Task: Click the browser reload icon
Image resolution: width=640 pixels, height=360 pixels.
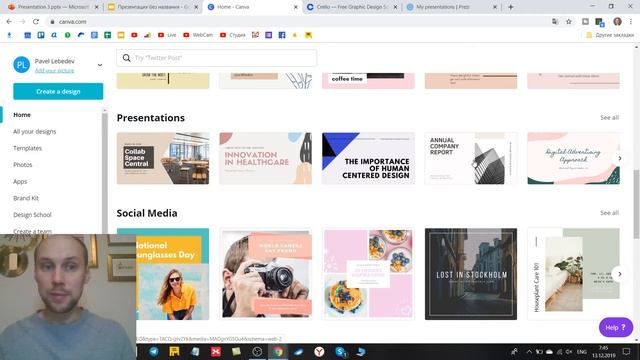Action: [x=36, y=22]
